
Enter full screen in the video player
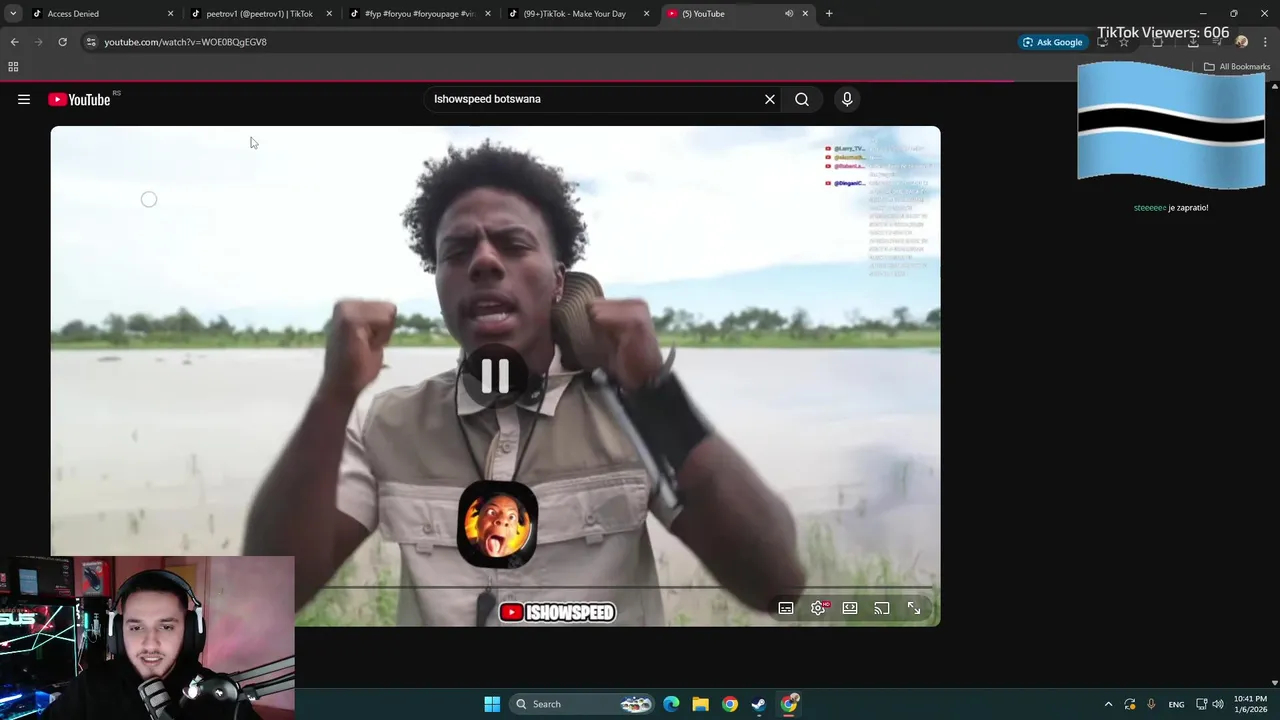[x=914, y=608]
